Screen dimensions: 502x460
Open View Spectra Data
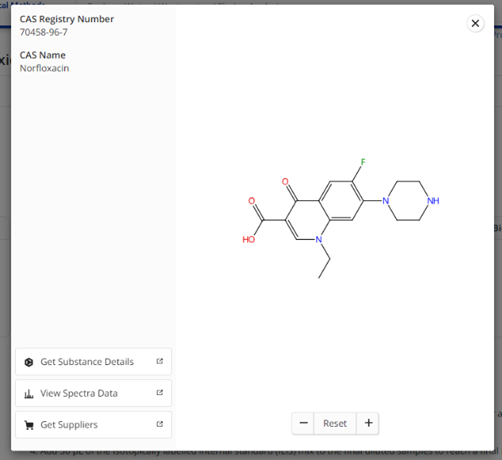[93, 393]
